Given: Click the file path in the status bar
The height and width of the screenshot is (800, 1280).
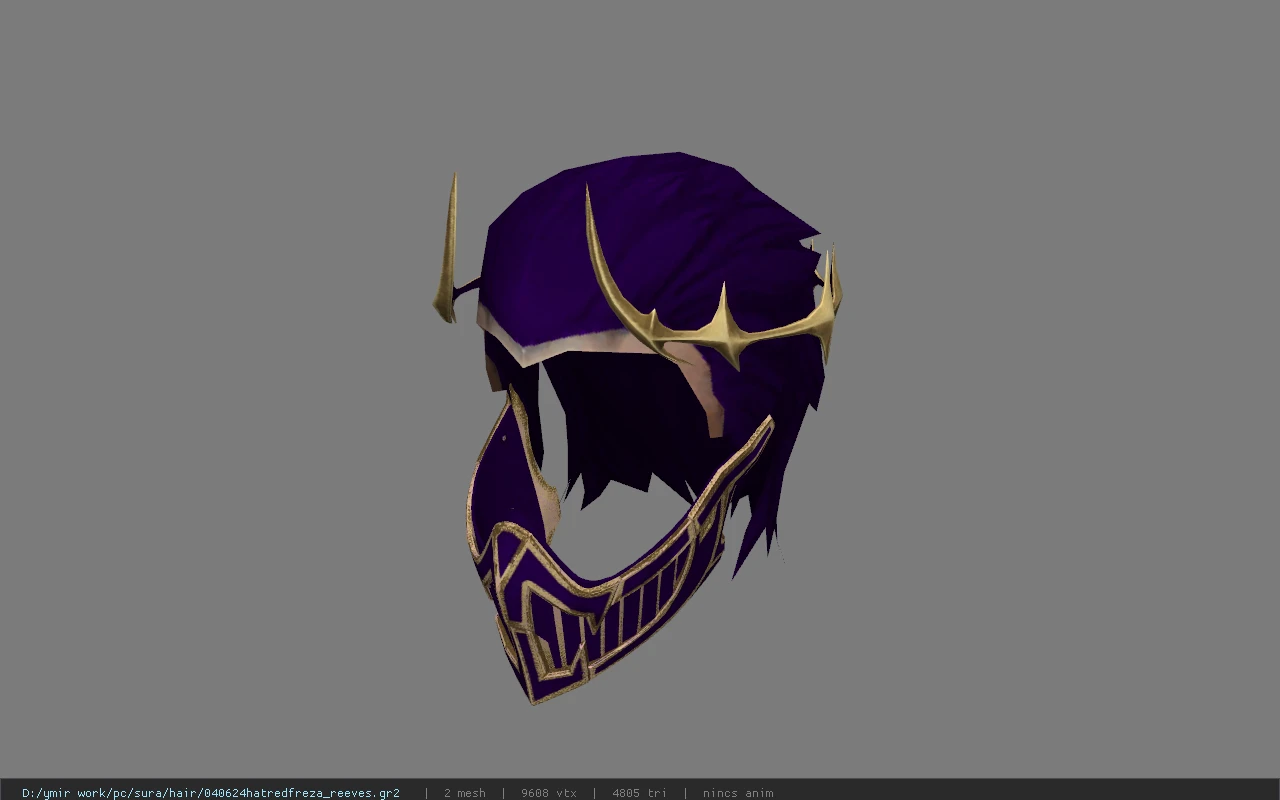Looking at the screenshot, I should [x=211, y=793].
